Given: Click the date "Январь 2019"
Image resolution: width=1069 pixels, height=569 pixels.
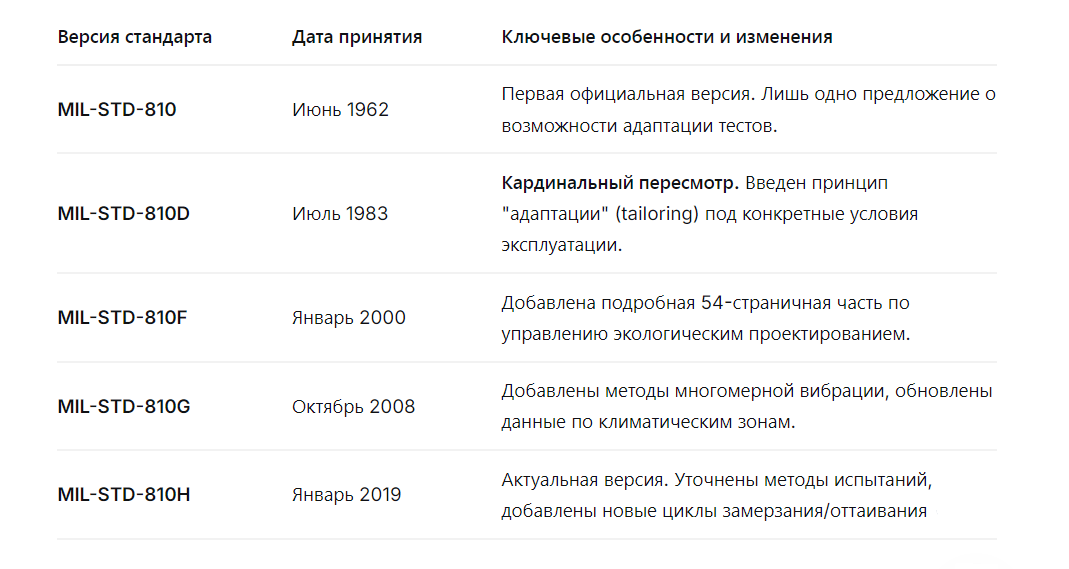Looking at the screenshot, I should pyautogui.click(x=347, y=495).
